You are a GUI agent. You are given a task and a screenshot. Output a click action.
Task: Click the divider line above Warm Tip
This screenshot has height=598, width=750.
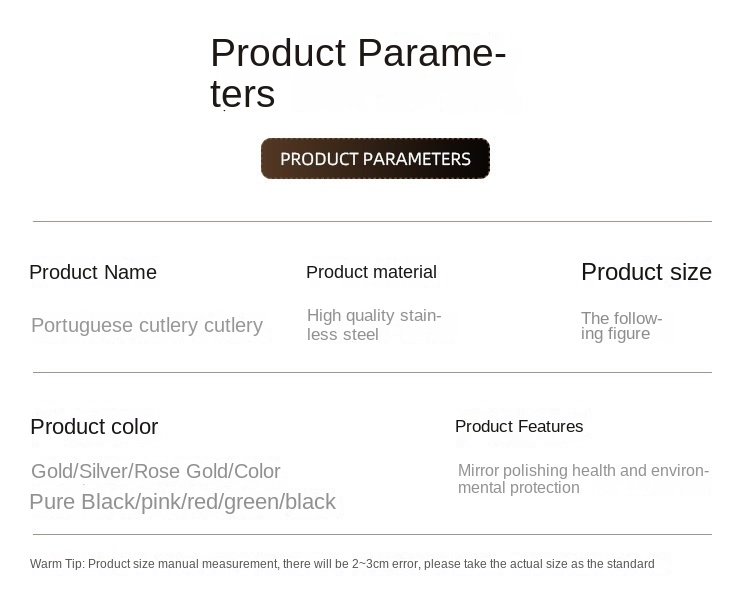[372, 534]
